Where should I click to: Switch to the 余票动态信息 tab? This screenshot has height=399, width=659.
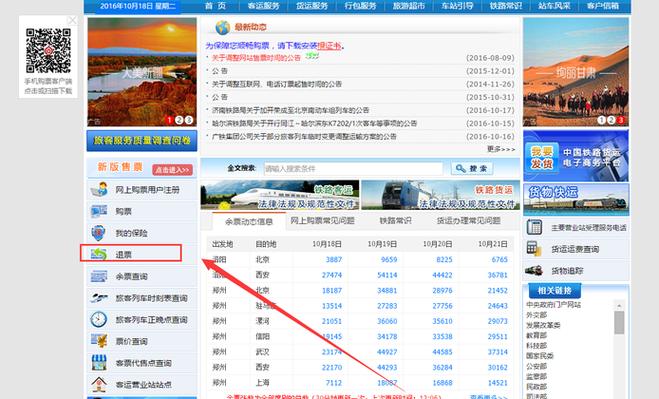pos(249,221)
